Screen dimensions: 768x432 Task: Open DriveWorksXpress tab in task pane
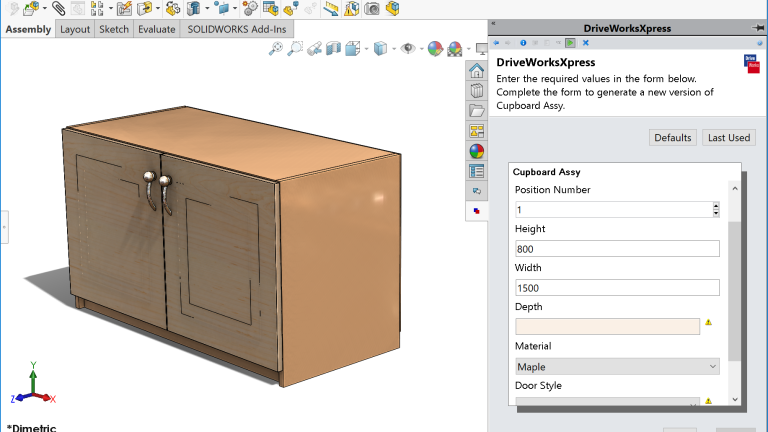(477, 211)
